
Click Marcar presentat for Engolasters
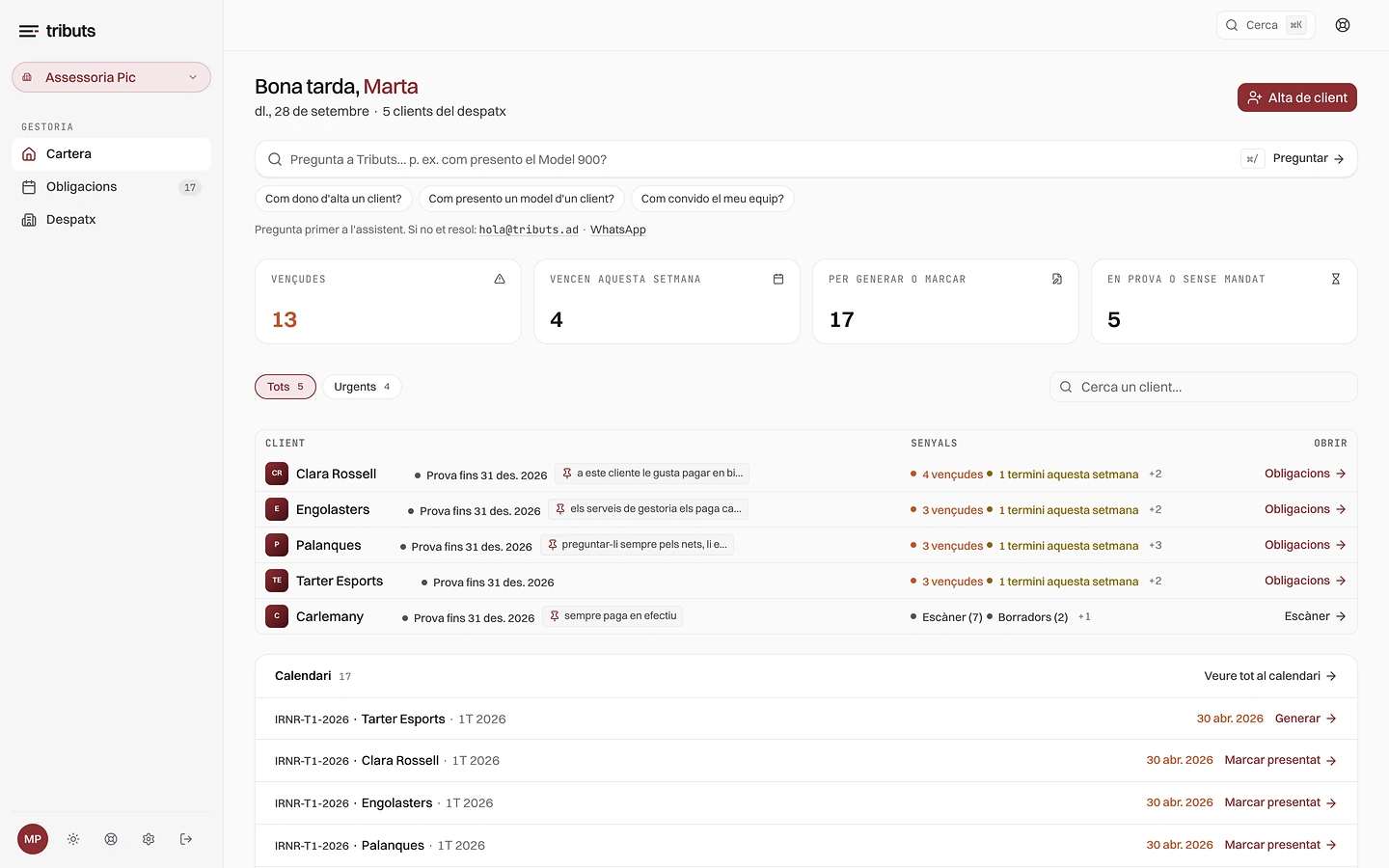1281,802
